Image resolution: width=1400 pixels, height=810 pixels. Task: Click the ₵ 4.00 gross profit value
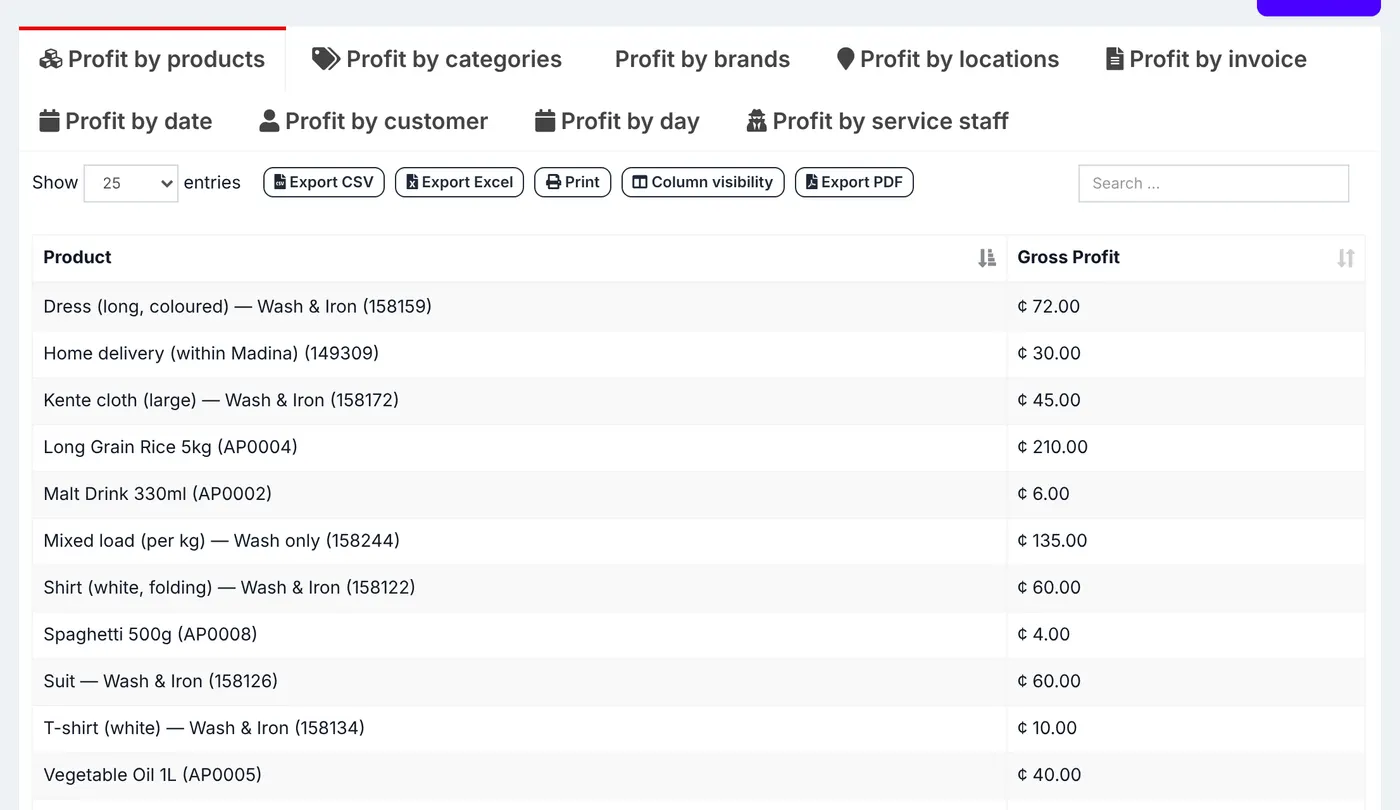pyautogui.click(x=1043, y=635)
